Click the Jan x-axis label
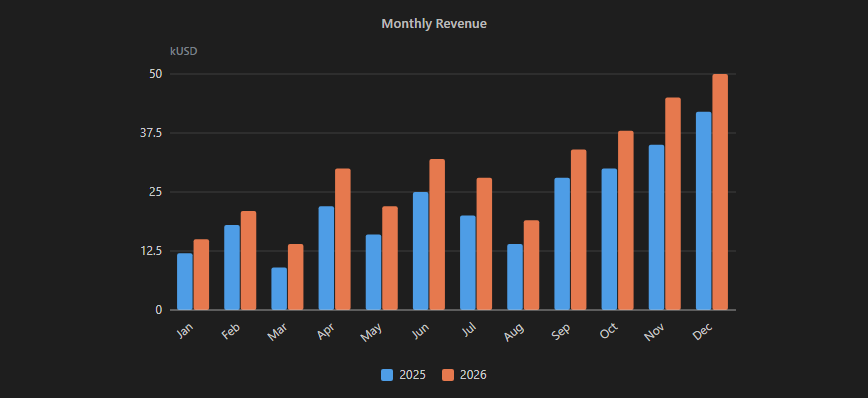The height and width of the screenshot is (398, 868). 185,330
